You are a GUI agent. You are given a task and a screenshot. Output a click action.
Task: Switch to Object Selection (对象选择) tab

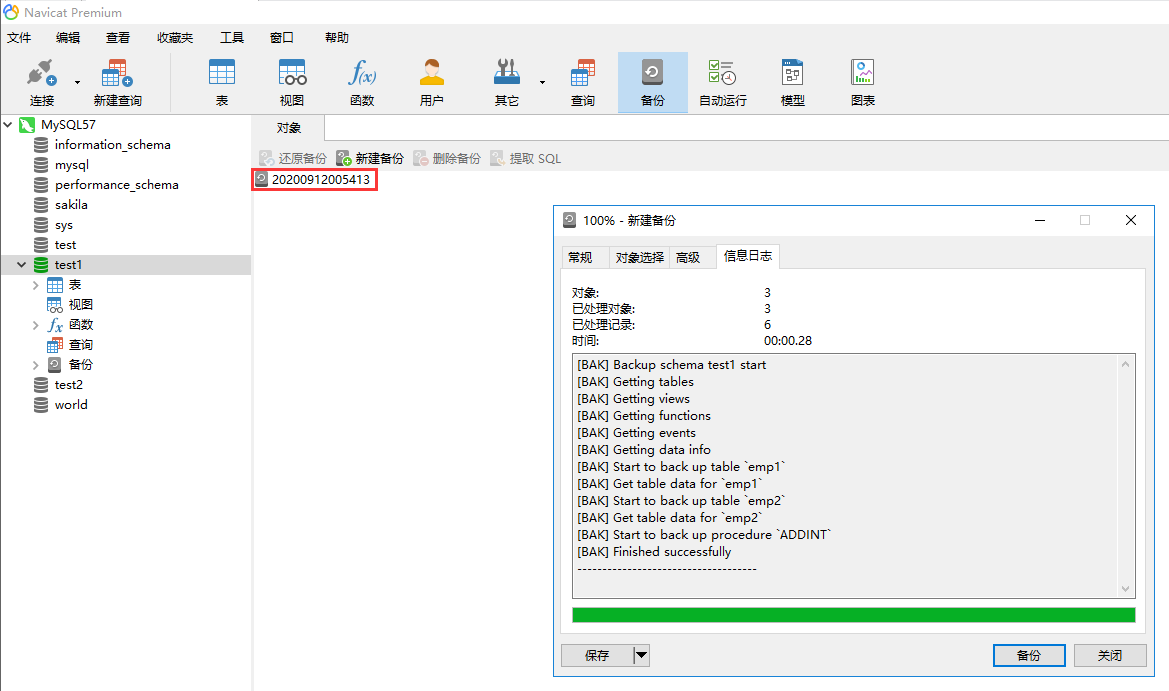[639, 257]
